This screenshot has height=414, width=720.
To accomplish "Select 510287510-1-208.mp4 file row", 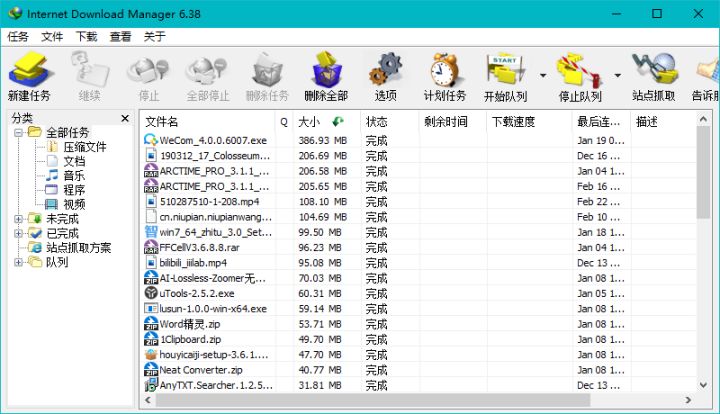I will coord(418,201).
